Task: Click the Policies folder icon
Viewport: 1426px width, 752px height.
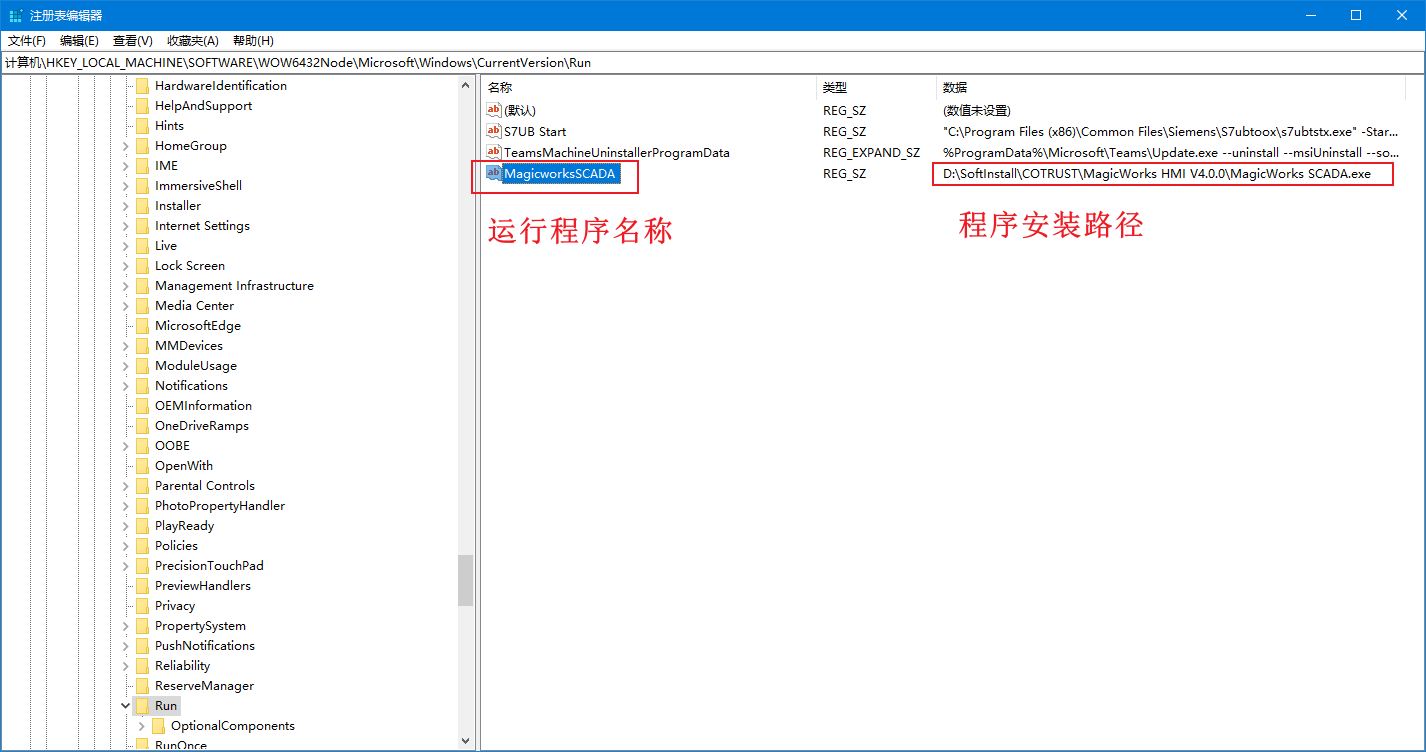Action: pos(142,546)
